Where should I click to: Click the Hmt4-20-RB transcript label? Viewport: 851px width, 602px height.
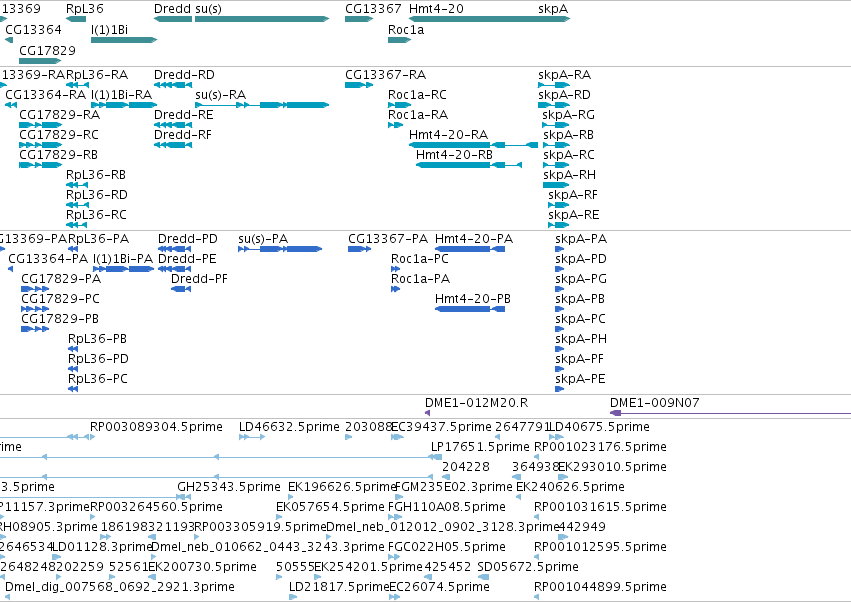coord(454,155)
